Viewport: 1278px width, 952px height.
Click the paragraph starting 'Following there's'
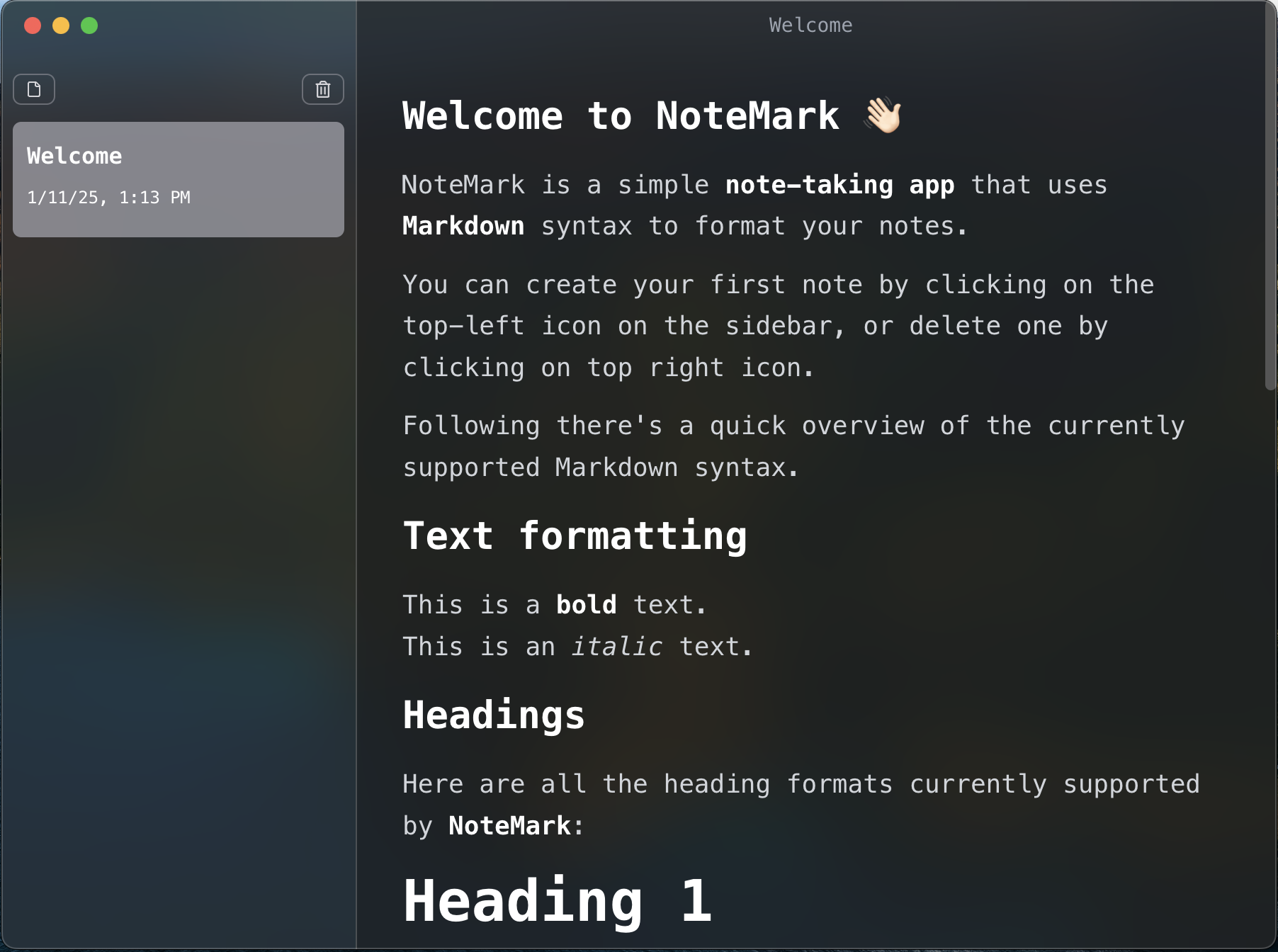(793, 446)
